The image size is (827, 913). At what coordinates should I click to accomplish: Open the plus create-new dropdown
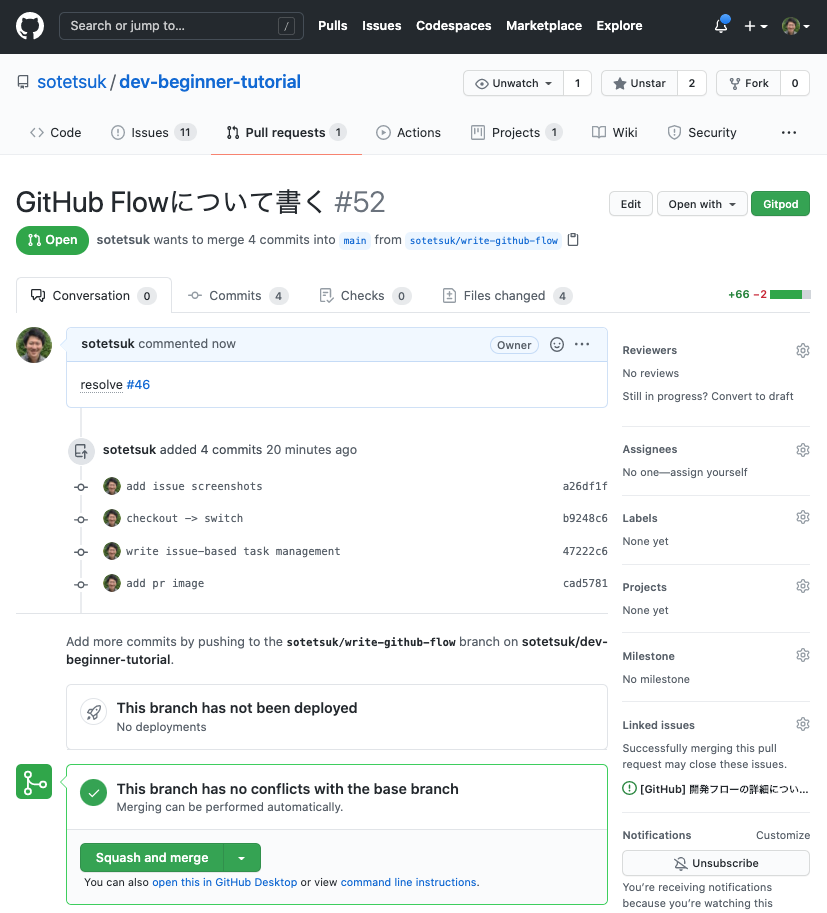756,26
